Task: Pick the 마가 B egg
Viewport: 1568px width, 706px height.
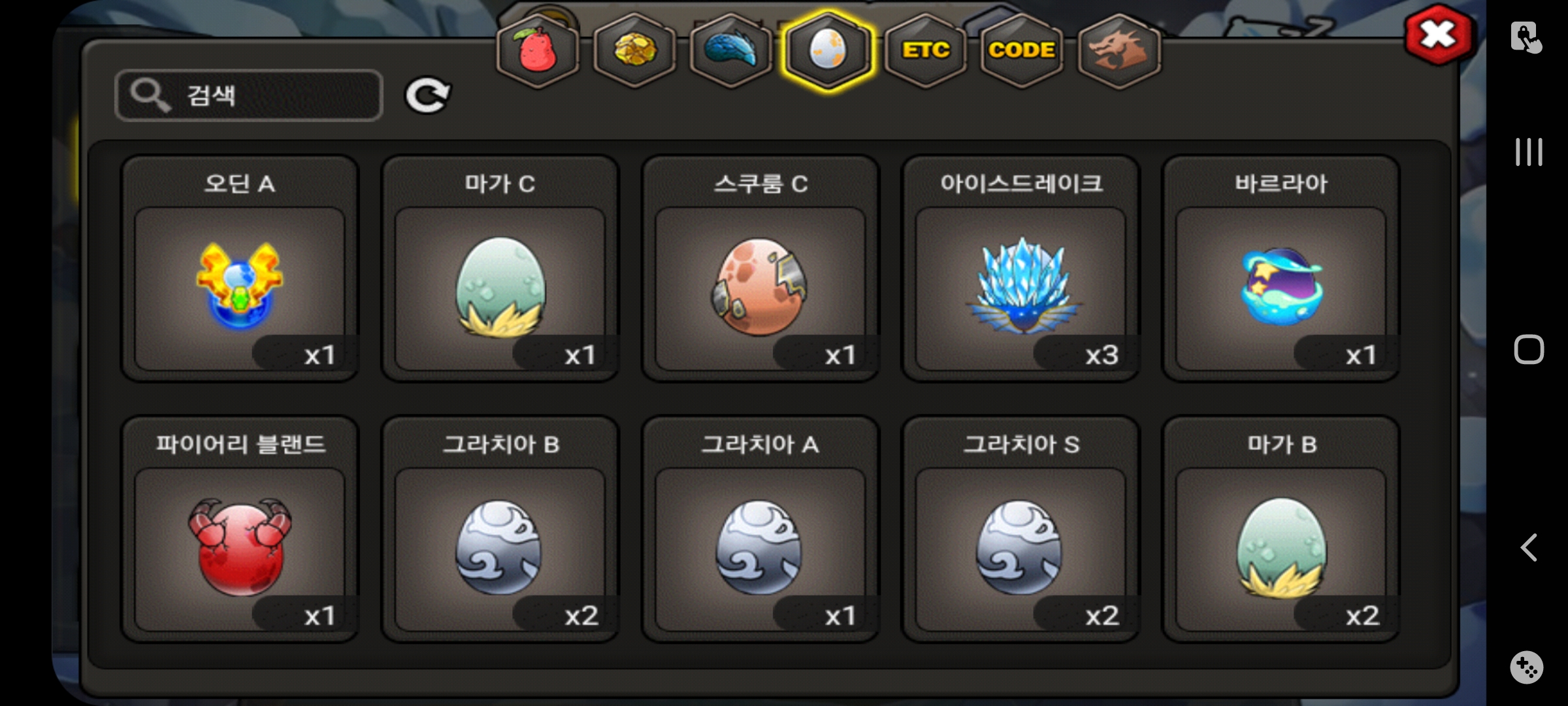Action: coord(1281,529)
